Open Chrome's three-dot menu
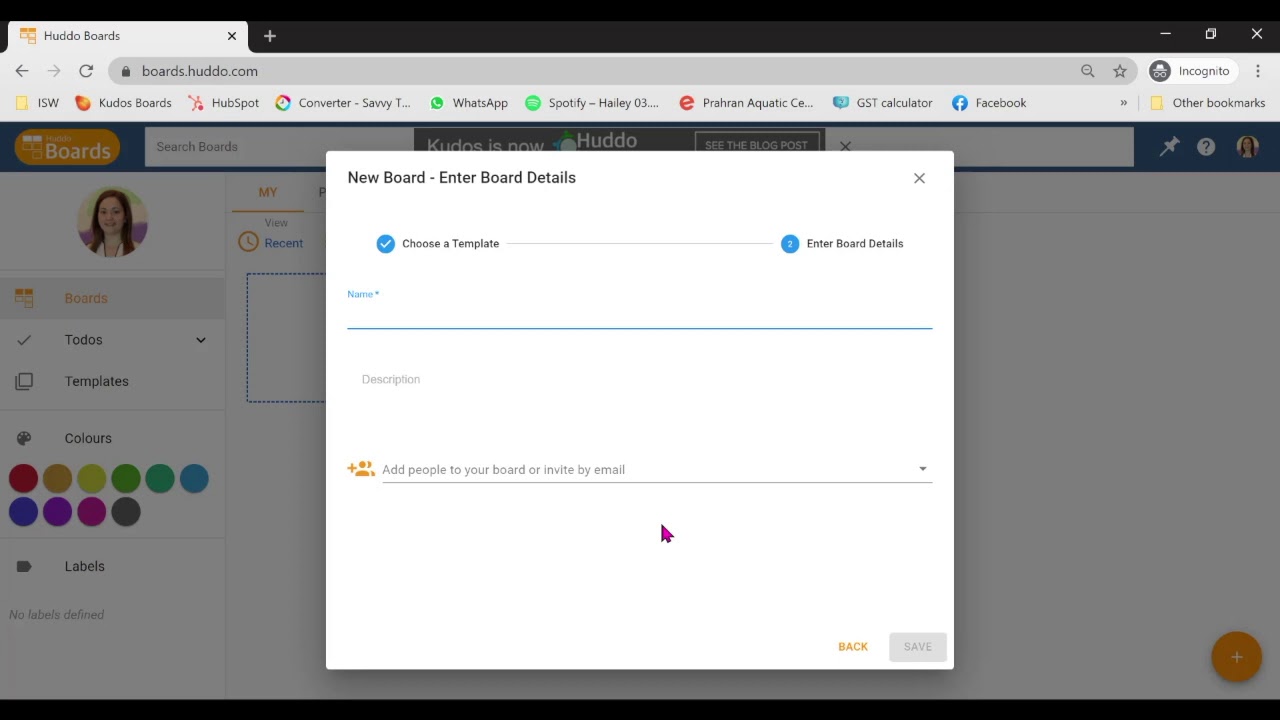This screenshot has height=720, width=1280. [1258, 71]
